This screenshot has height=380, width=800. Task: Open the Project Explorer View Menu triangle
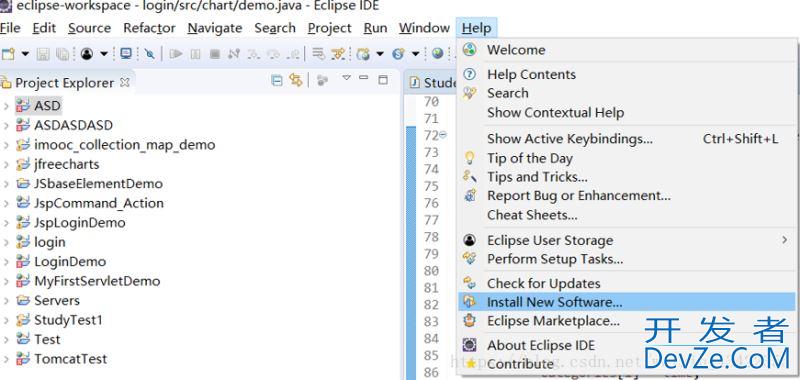click(346, 78)
